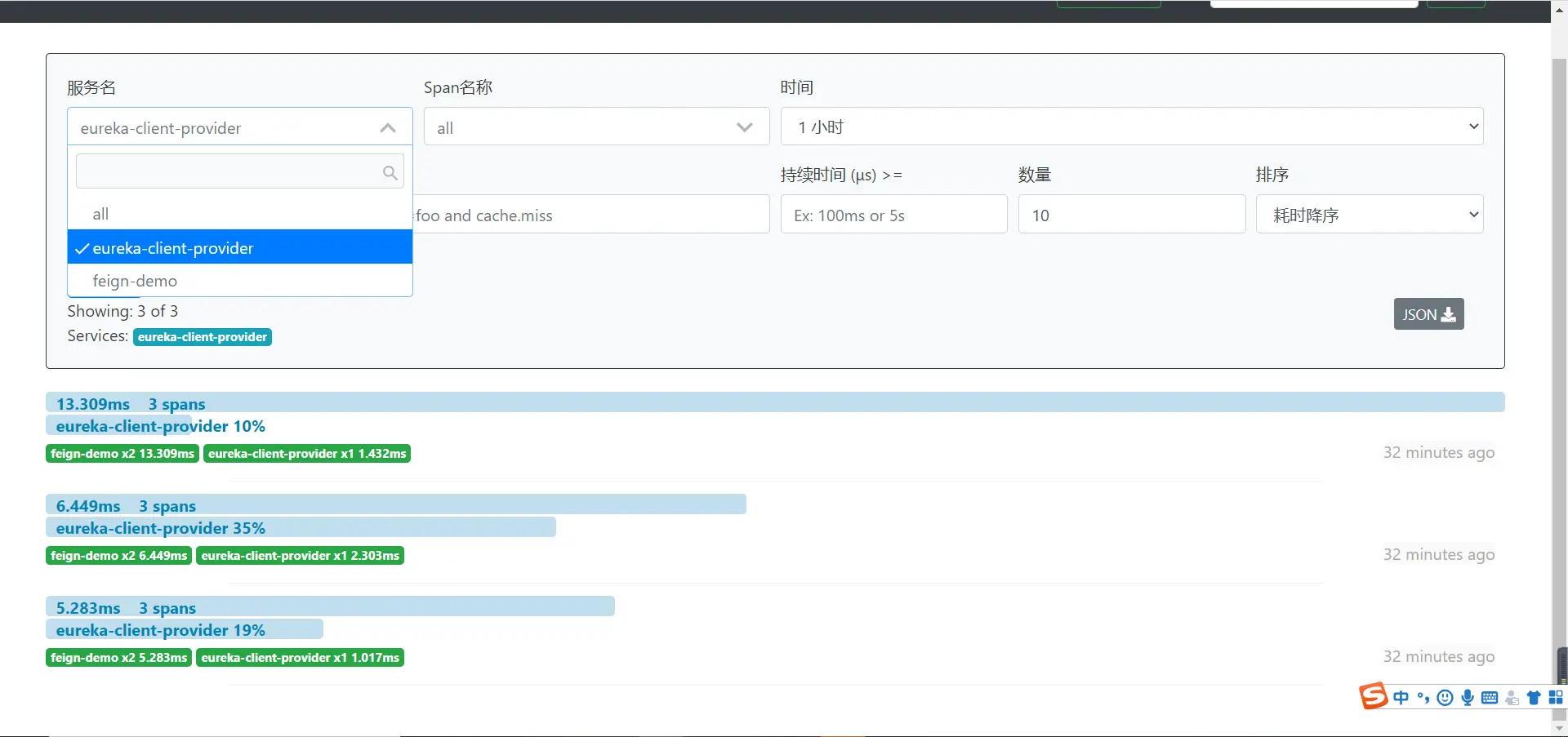
Task: Focus the 持续时间 duration input
Action: pyautogui.click(x=893, y=215)
